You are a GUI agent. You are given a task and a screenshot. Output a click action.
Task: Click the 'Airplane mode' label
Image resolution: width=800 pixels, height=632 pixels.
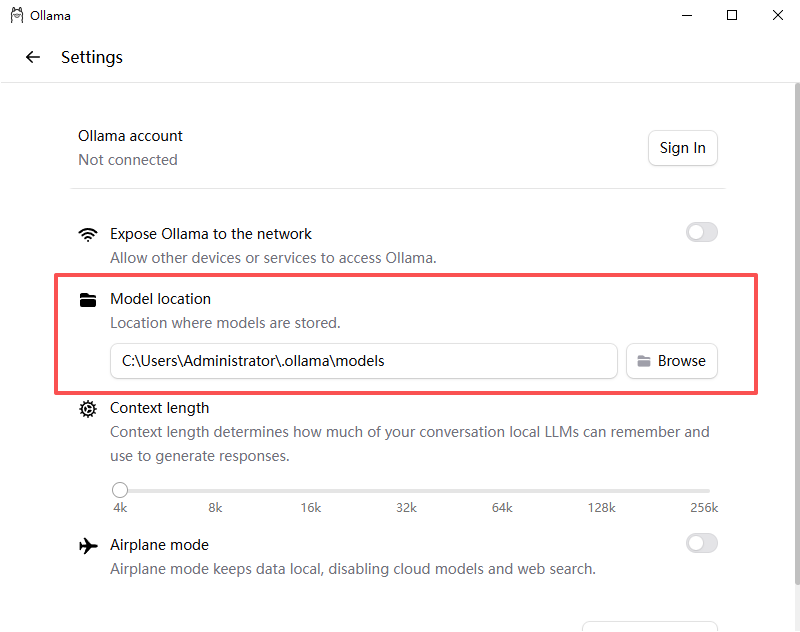pos(159,545)
